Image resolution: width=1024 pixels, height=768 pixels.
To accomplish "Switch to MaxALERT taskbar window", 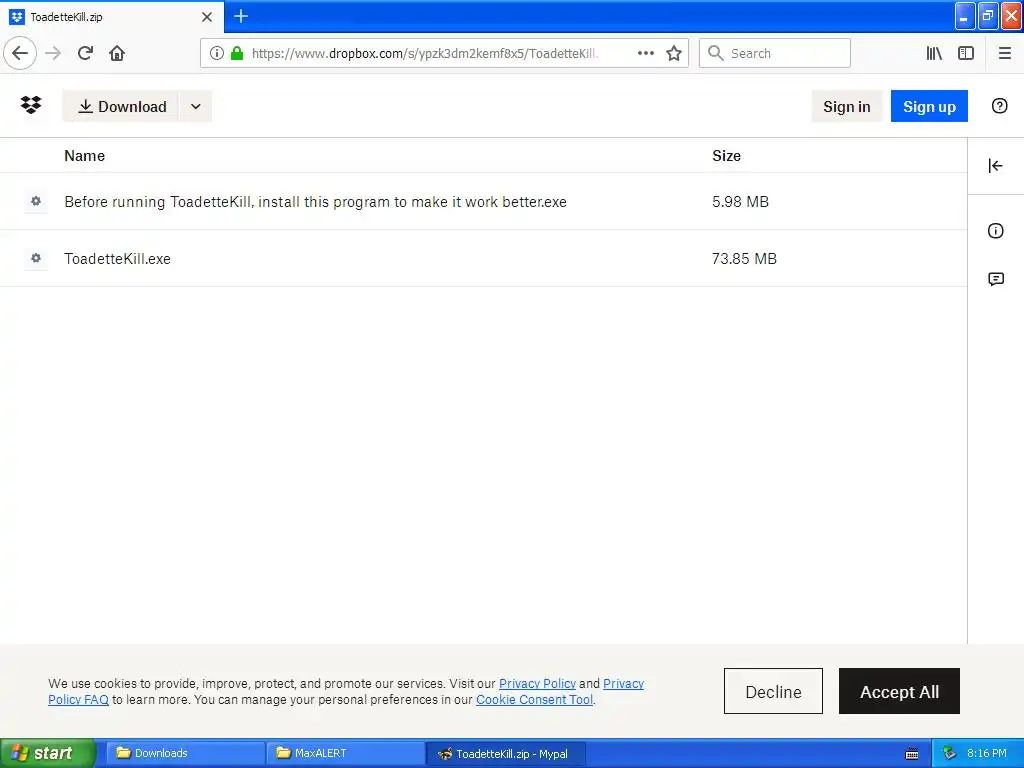I will [x=345, y=753].
